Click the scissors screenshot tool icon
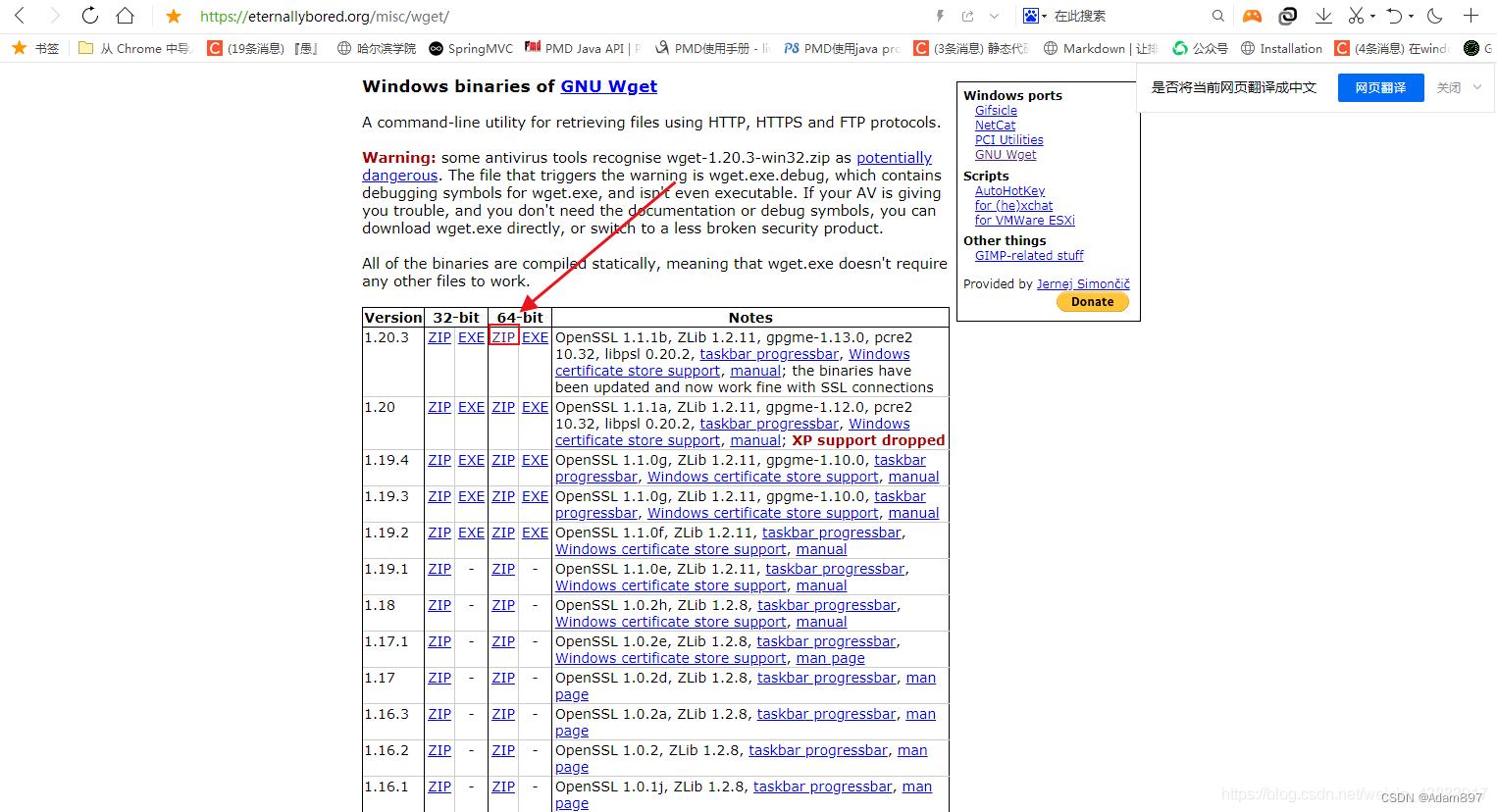The width and height of the screenshot is (1497, 812). pos(1356,16)
